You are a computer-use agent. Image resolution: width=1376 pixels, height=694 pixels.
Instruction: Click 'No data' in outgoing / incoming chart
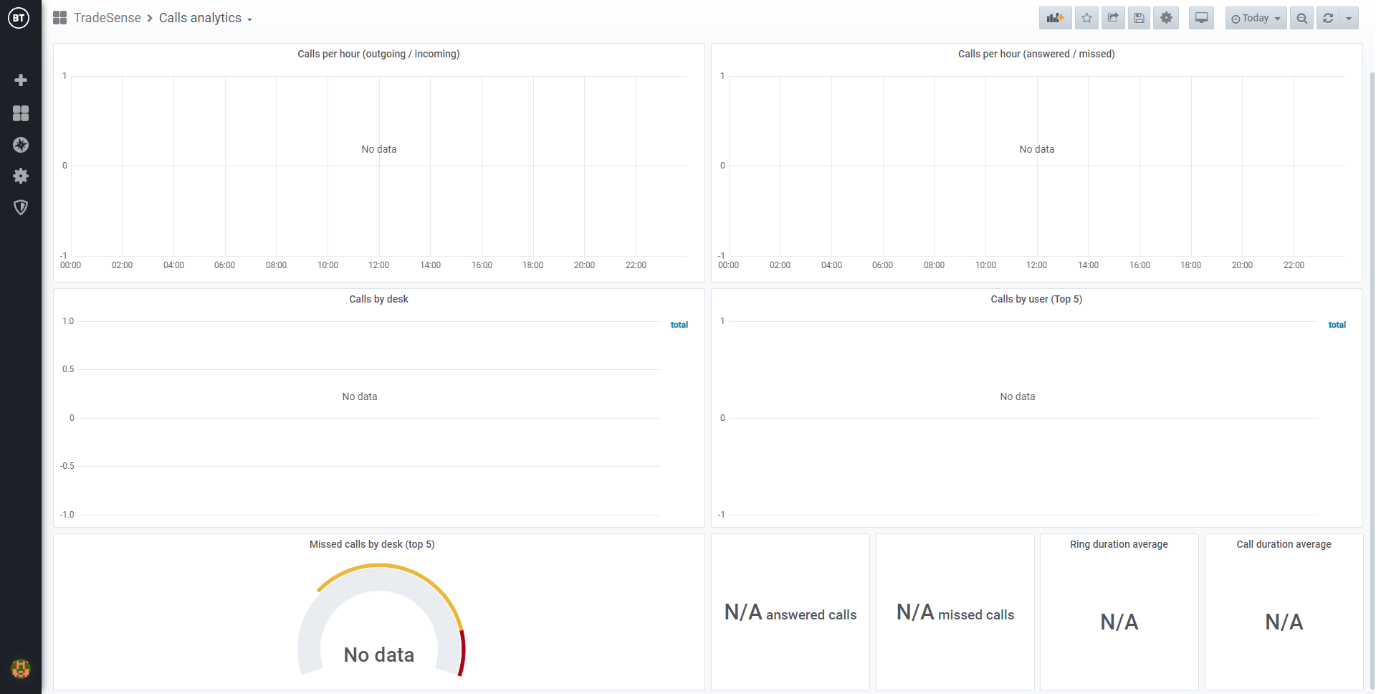[x=379, y=149]
